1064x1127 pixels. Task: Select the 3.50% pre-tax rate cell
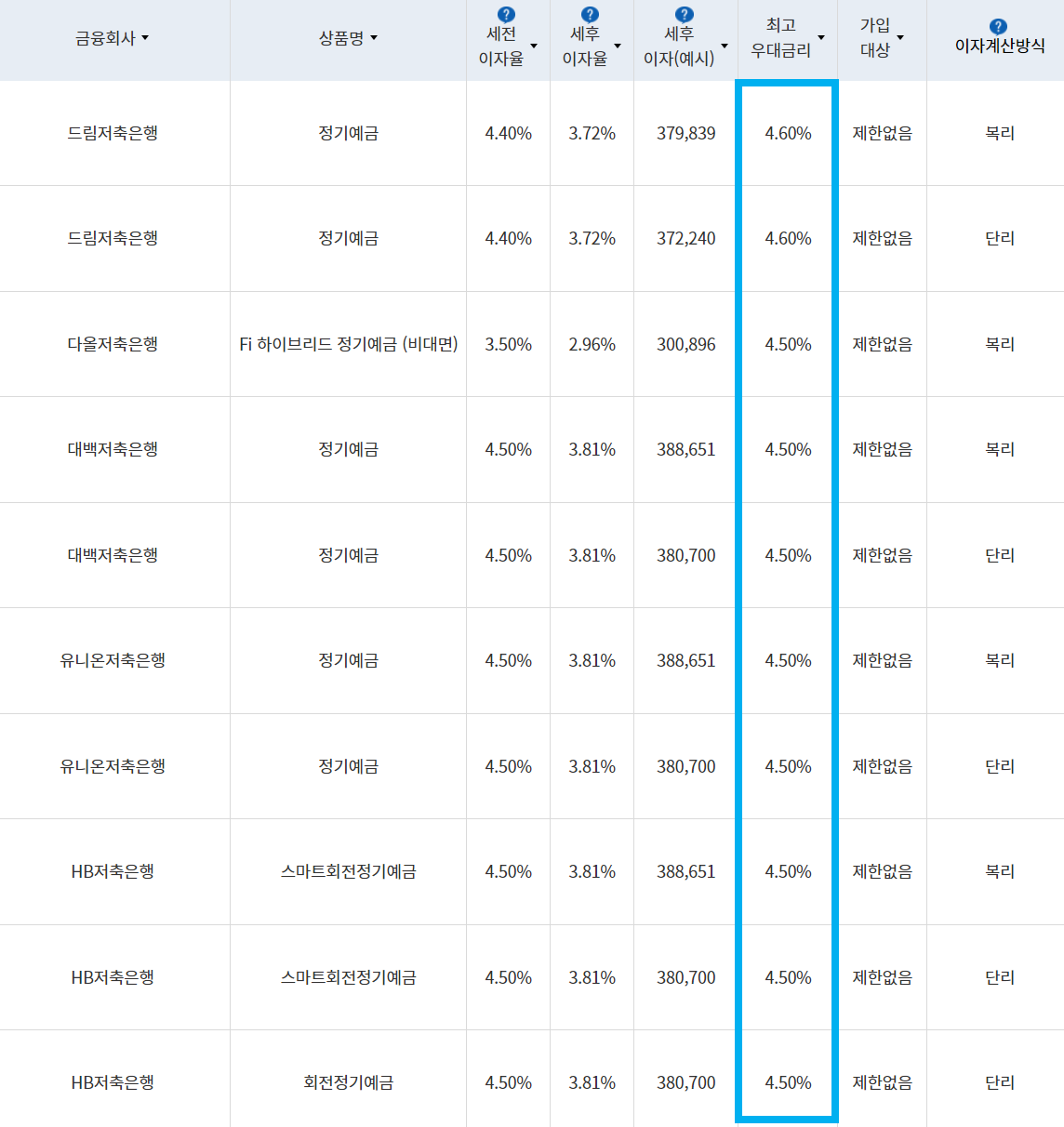coord(509,344)
